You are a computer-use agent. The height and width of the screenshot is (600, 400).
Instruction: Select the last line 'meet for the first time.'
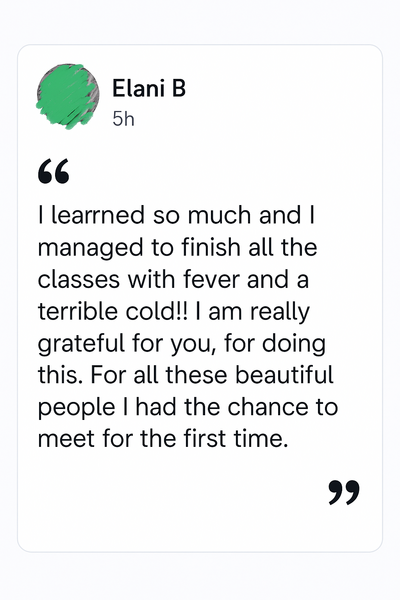(x=163, y=439)
